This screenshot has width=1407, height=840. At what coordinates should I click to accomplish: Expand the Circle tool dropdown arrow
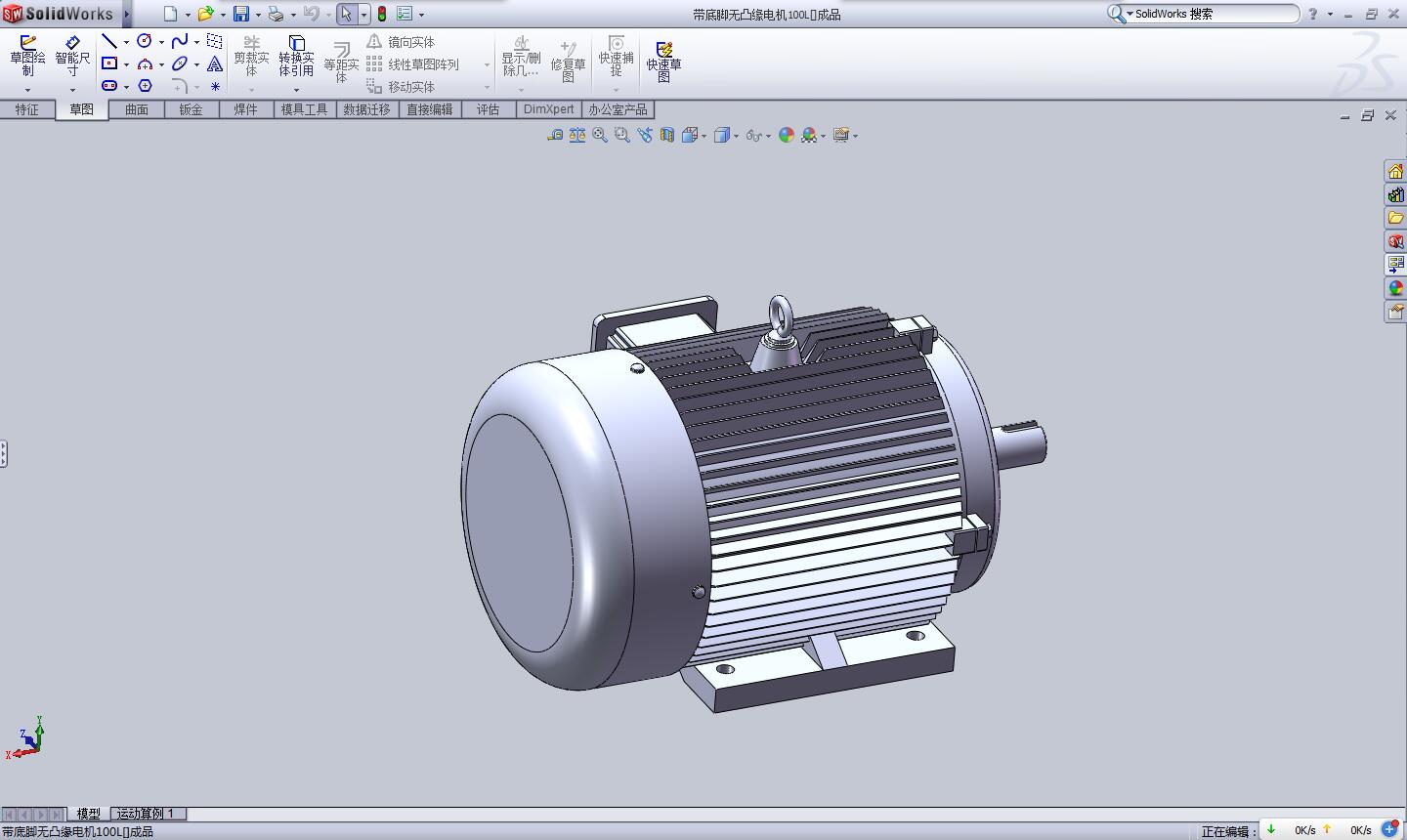point(161,42)
